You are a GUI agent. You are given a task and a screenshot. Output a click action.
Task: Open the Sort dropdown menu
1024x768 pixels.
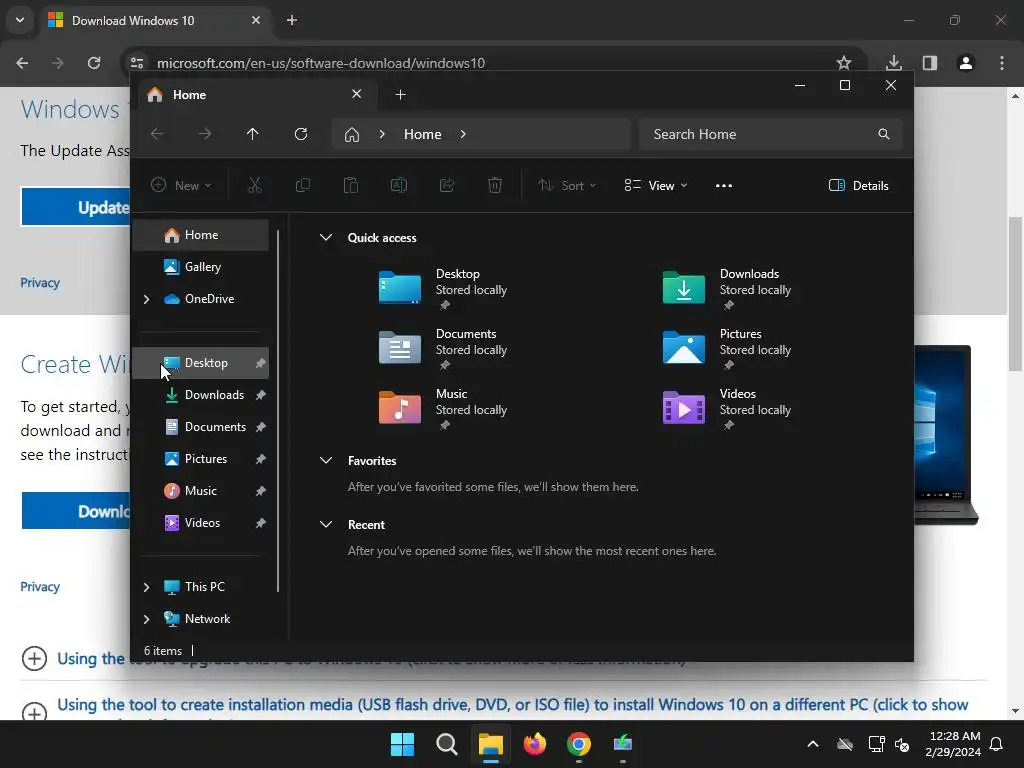coord(567,185)
